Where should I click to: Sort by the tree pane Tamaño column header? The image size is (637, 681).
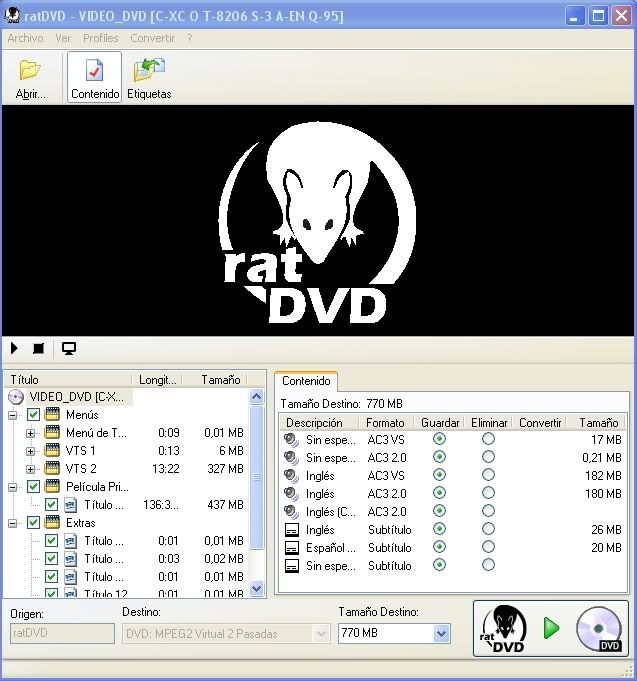click(x=215, y=380)
